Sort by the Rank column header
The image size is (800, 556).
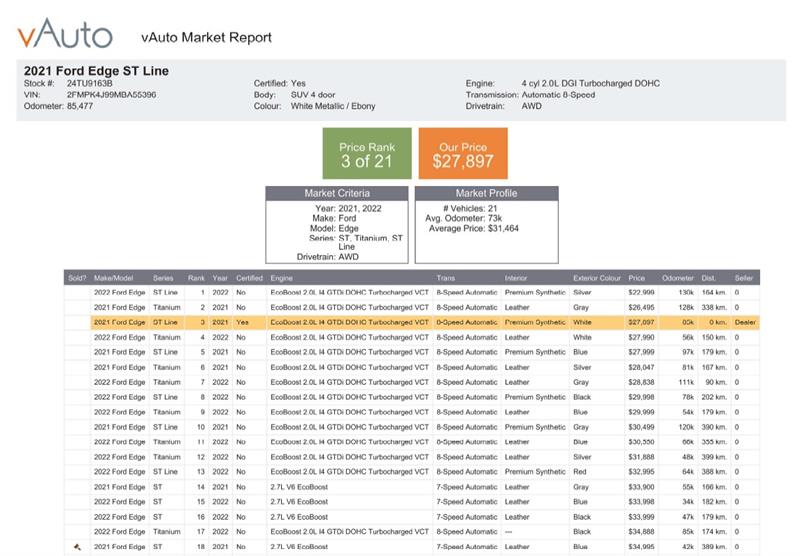click(x=196, y=278)
